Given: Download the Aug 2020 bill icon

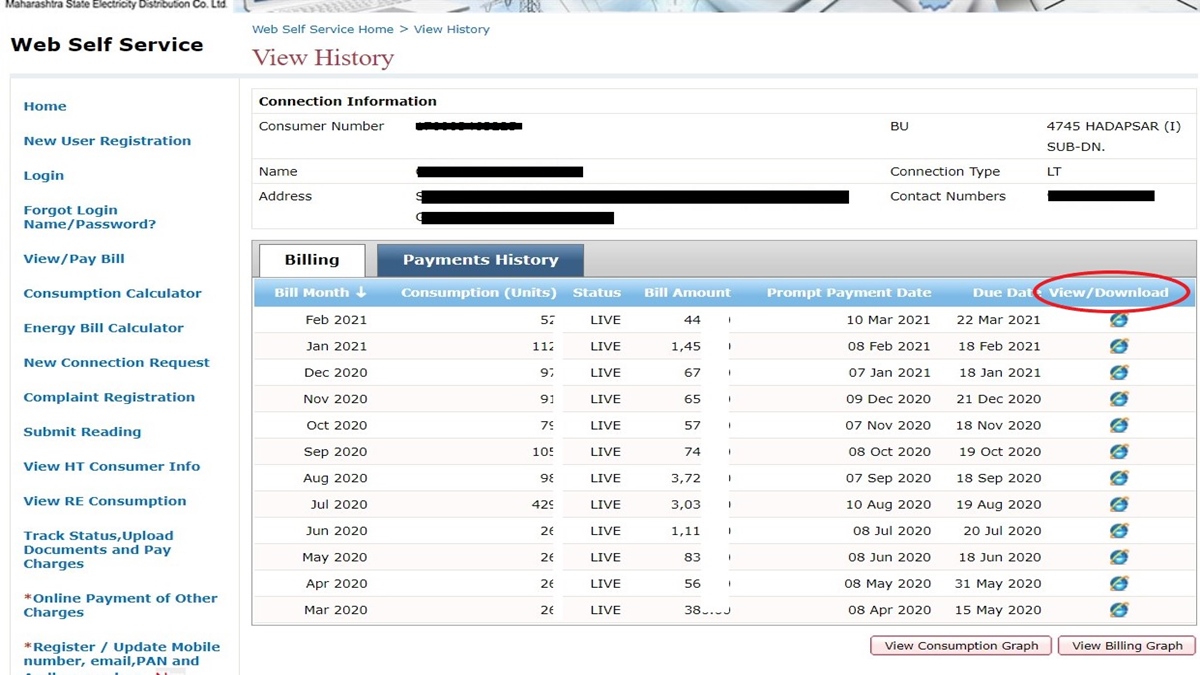Looking at the screenshot, I should click(x=1119, y=478).
